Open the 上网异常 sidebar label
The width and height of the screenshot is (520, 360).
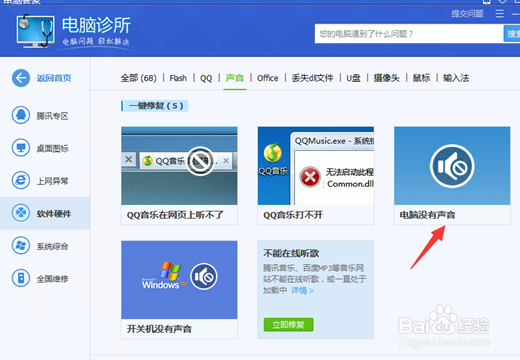[x=52, y=181]
